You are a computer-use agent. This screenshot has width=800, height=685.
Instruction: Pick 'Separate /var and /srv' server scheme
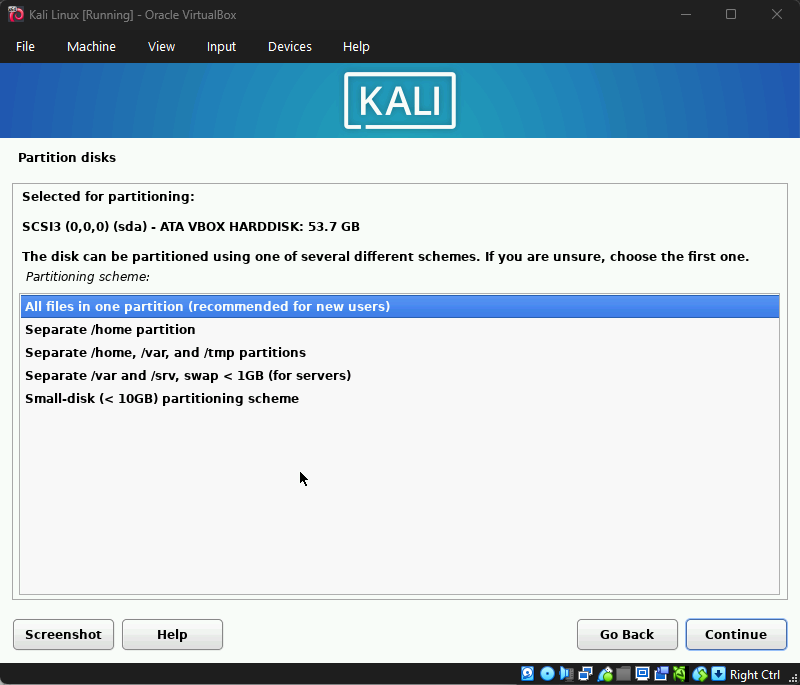tap(188, 375)
